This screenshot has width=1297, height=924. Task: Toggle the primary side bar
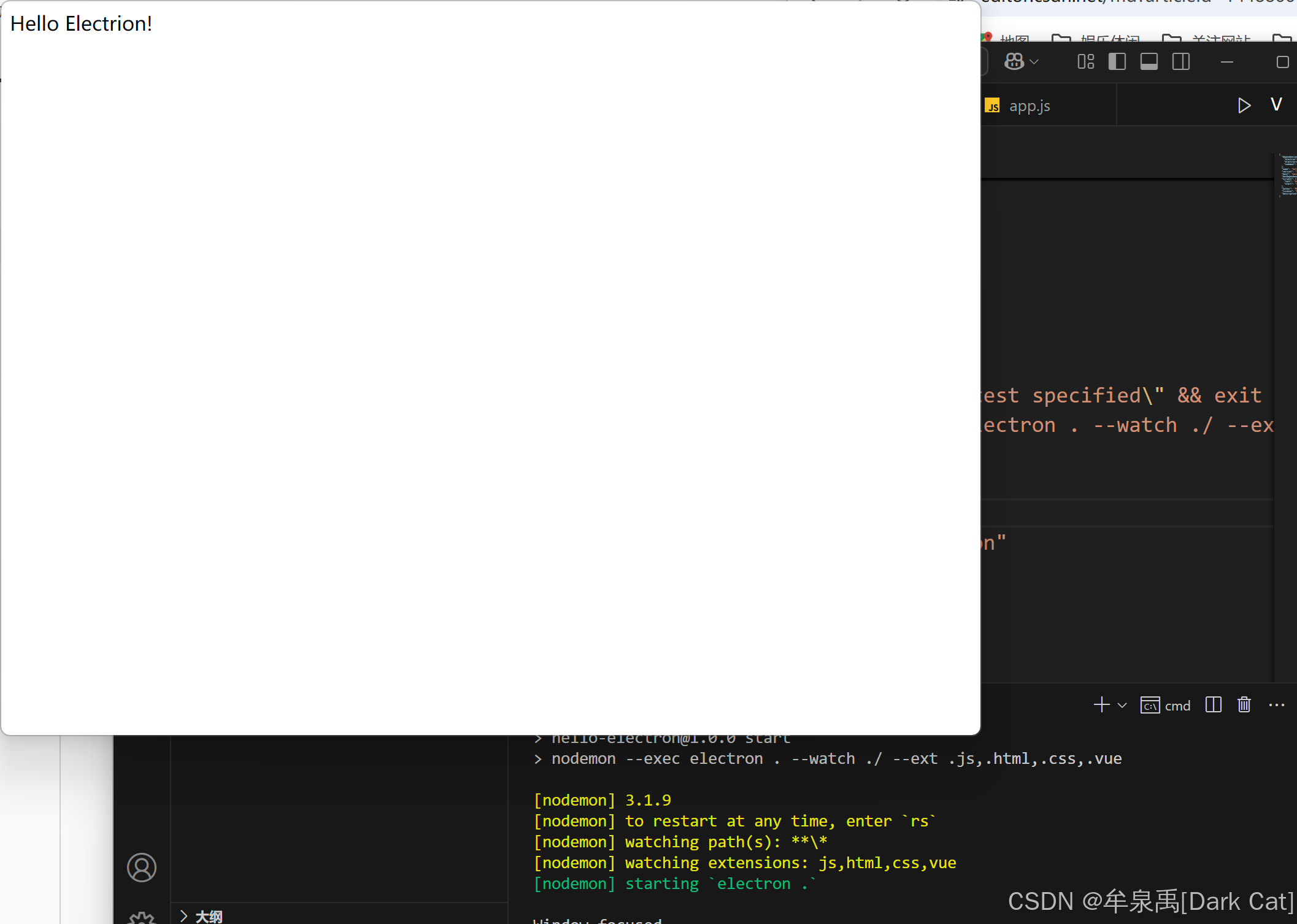coord(1117,61)
